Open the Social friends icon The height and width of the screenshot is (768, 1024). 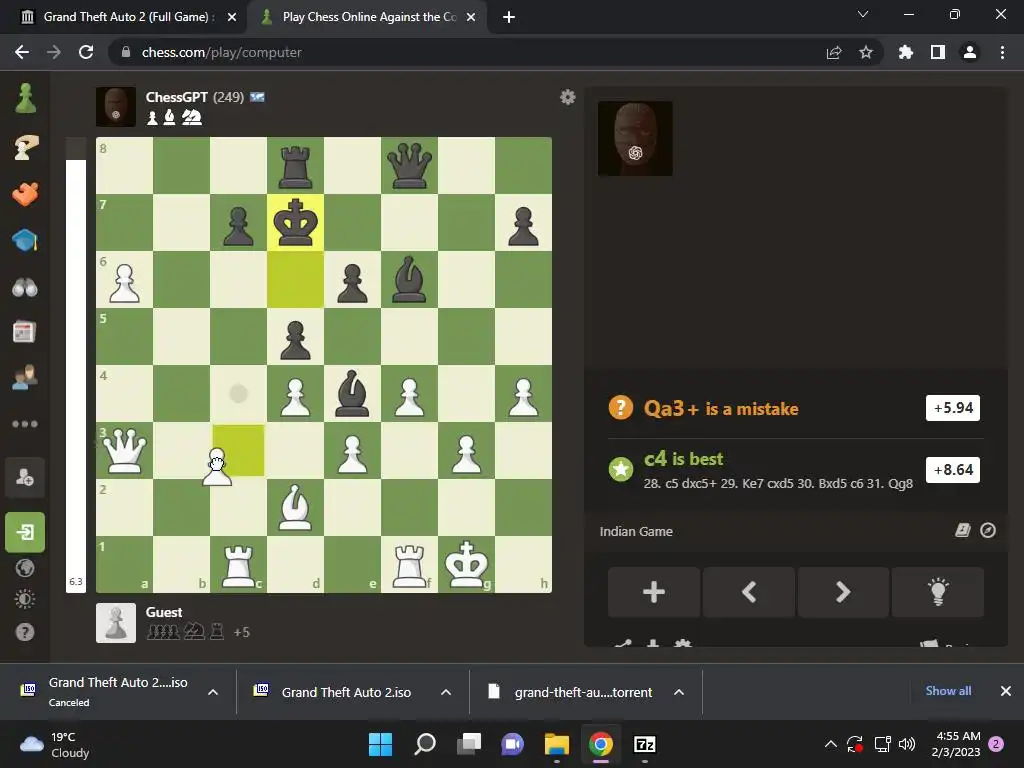[25, 377]
